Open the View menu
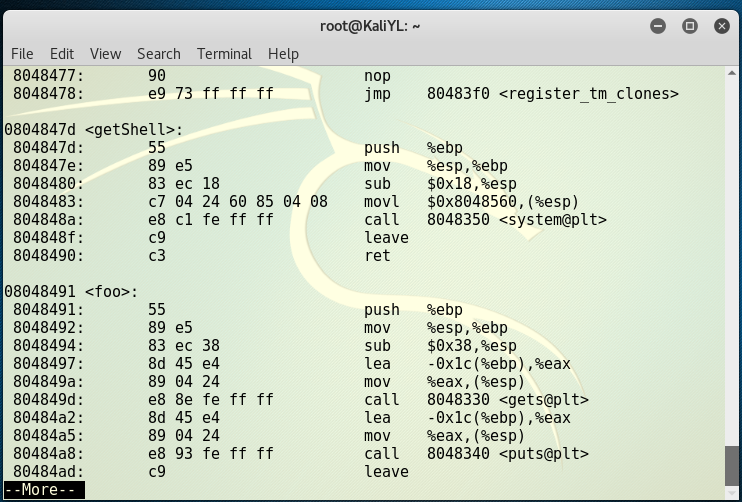Image resolution: width=742 pixels, height=502 pixels. click(x=106, y=54)
